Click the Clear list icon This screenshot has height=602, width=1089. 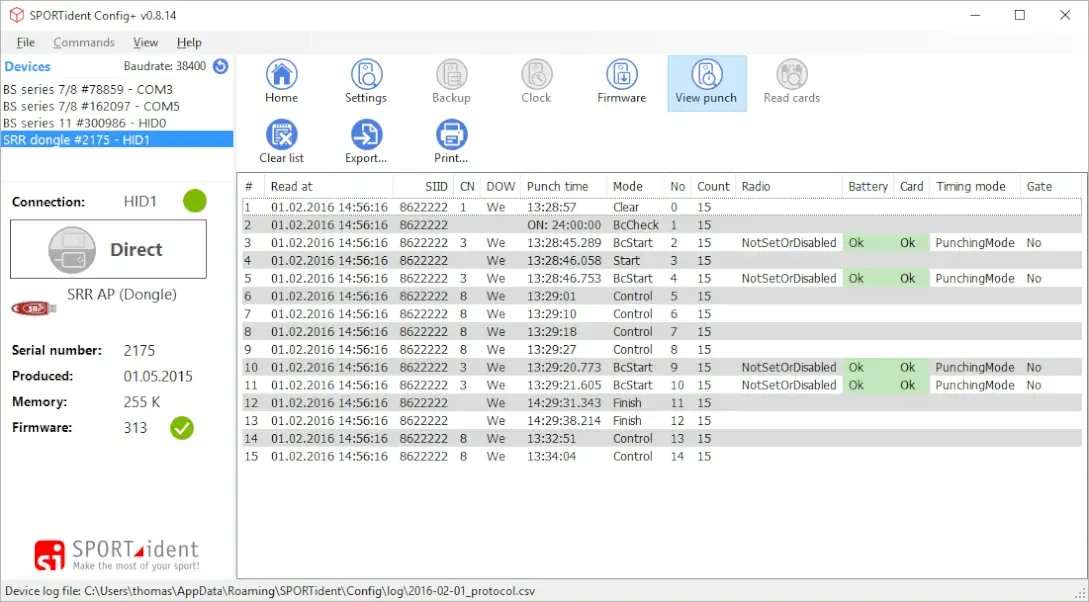281,135
